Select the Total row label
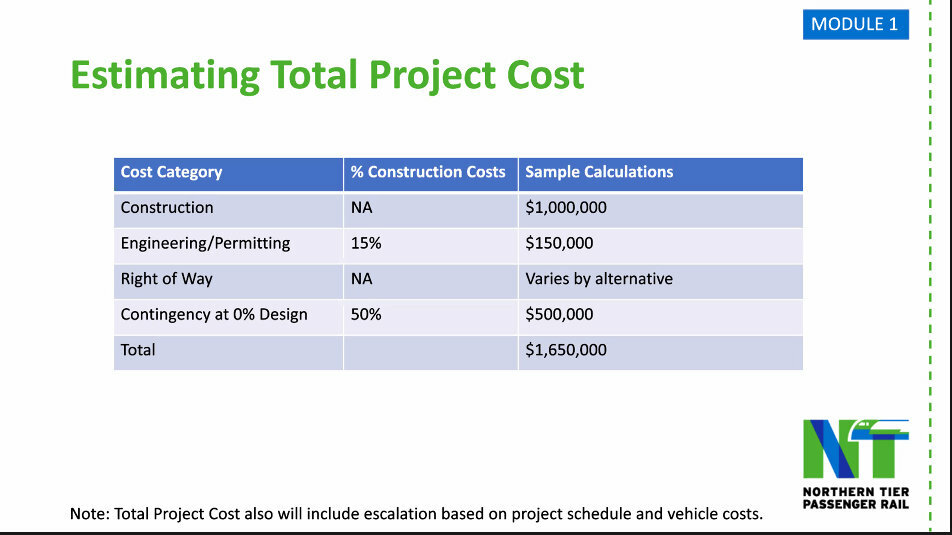Screen dimensions: 952x535 click(138, 350)
